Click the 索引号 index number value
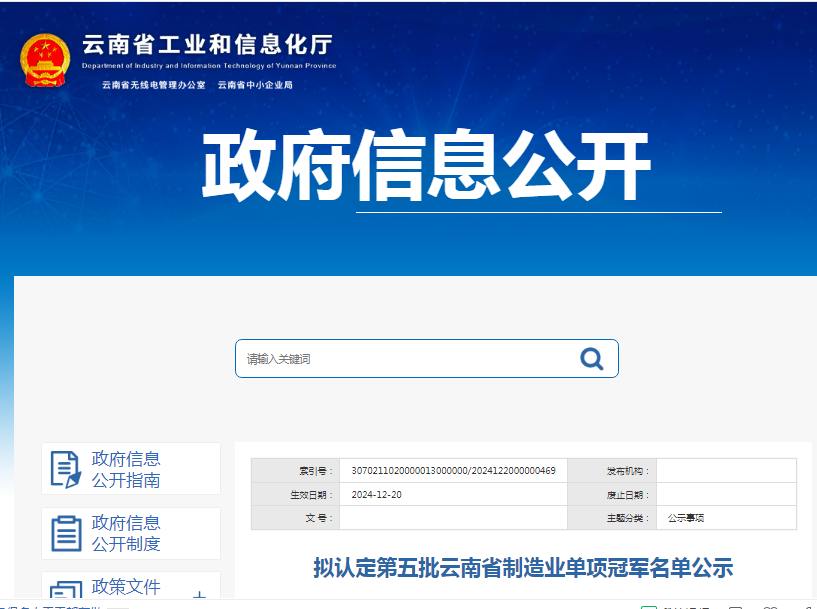The width and height of the screenshot is (817, 609). [x=453, y=470]
